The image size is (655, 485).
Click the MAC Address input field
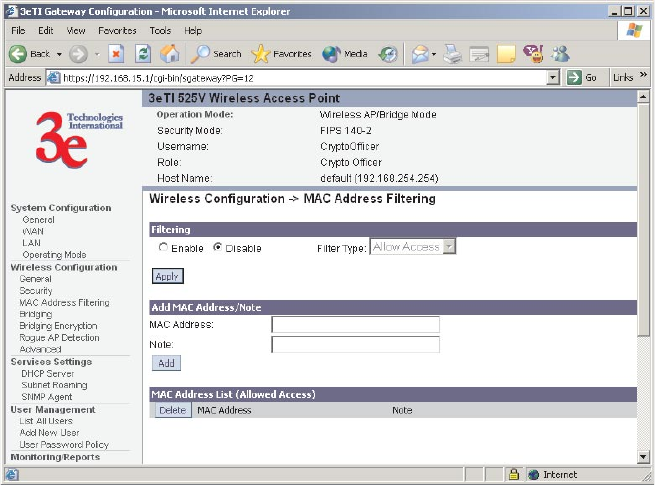[x=355, y=325]
